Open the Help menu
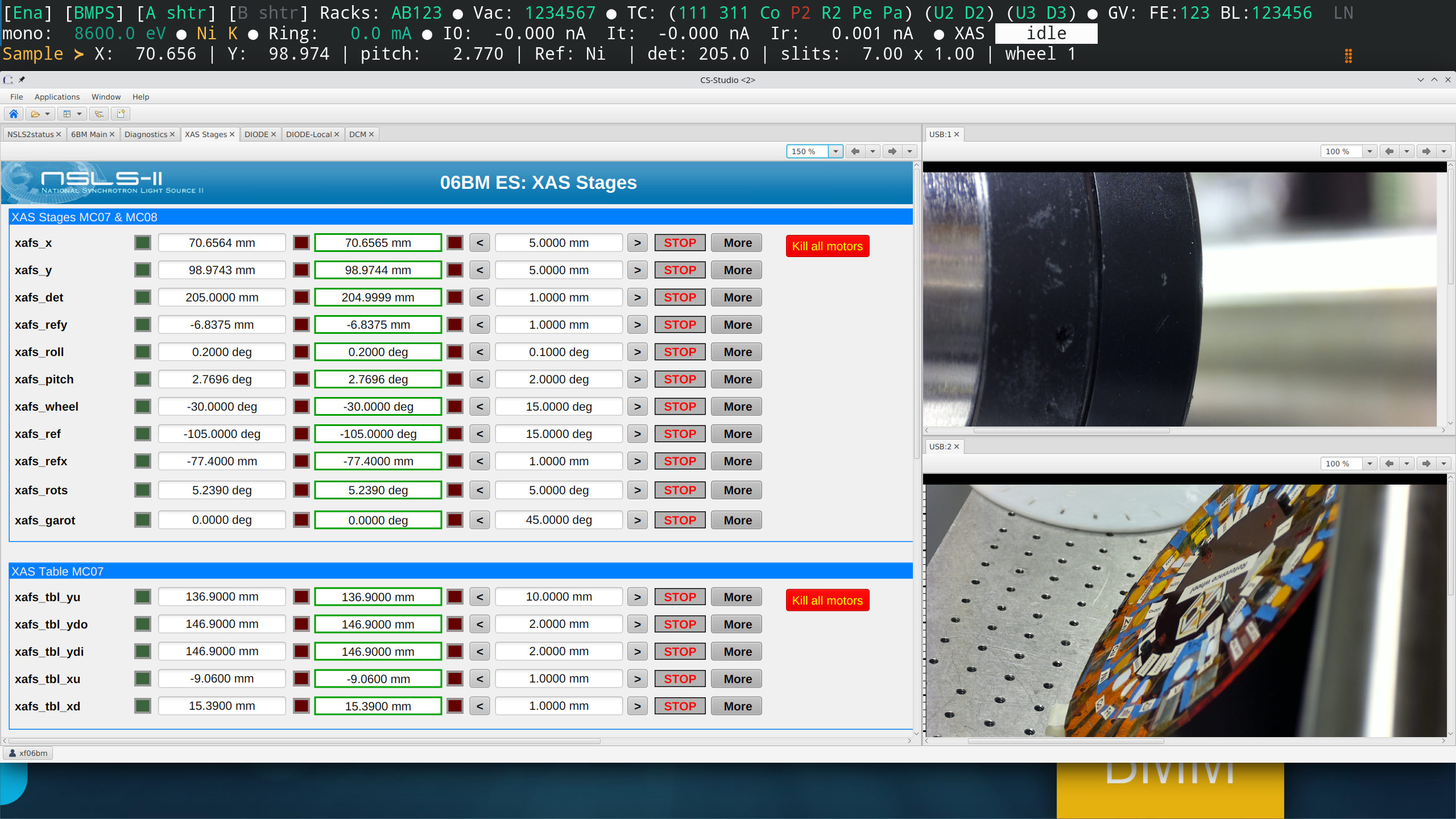The height and width of the screenshot is (819, 1456). pyautogui.click(x=140, y=97)
